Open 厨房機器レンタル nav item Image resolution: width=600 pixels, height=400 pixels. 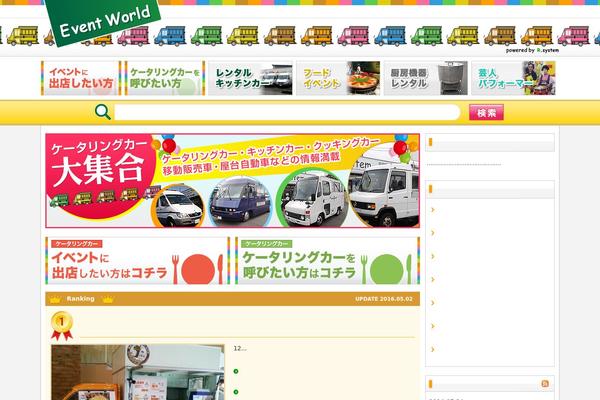click(x=426, y=78)
